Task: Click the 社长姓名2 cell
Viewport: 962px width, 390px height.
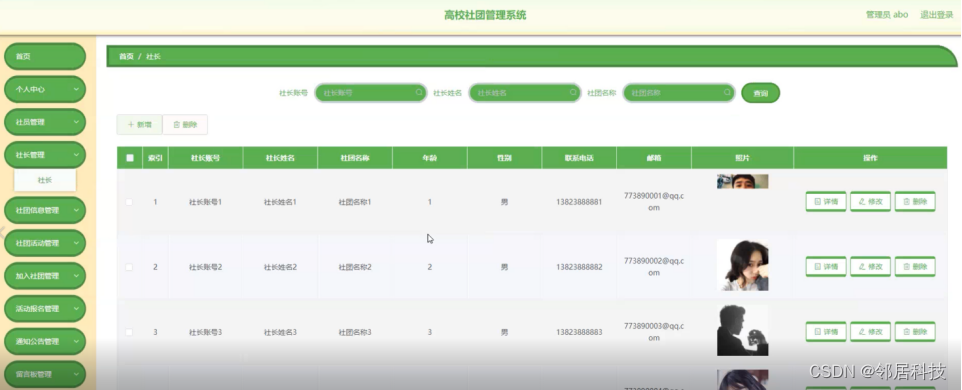Action: click(x=280, y=267)
